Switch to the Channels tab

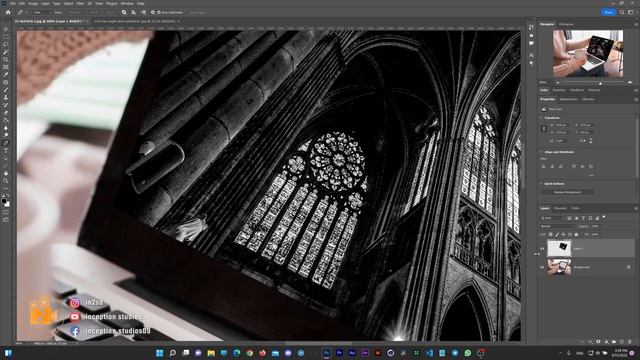[560, 208]
